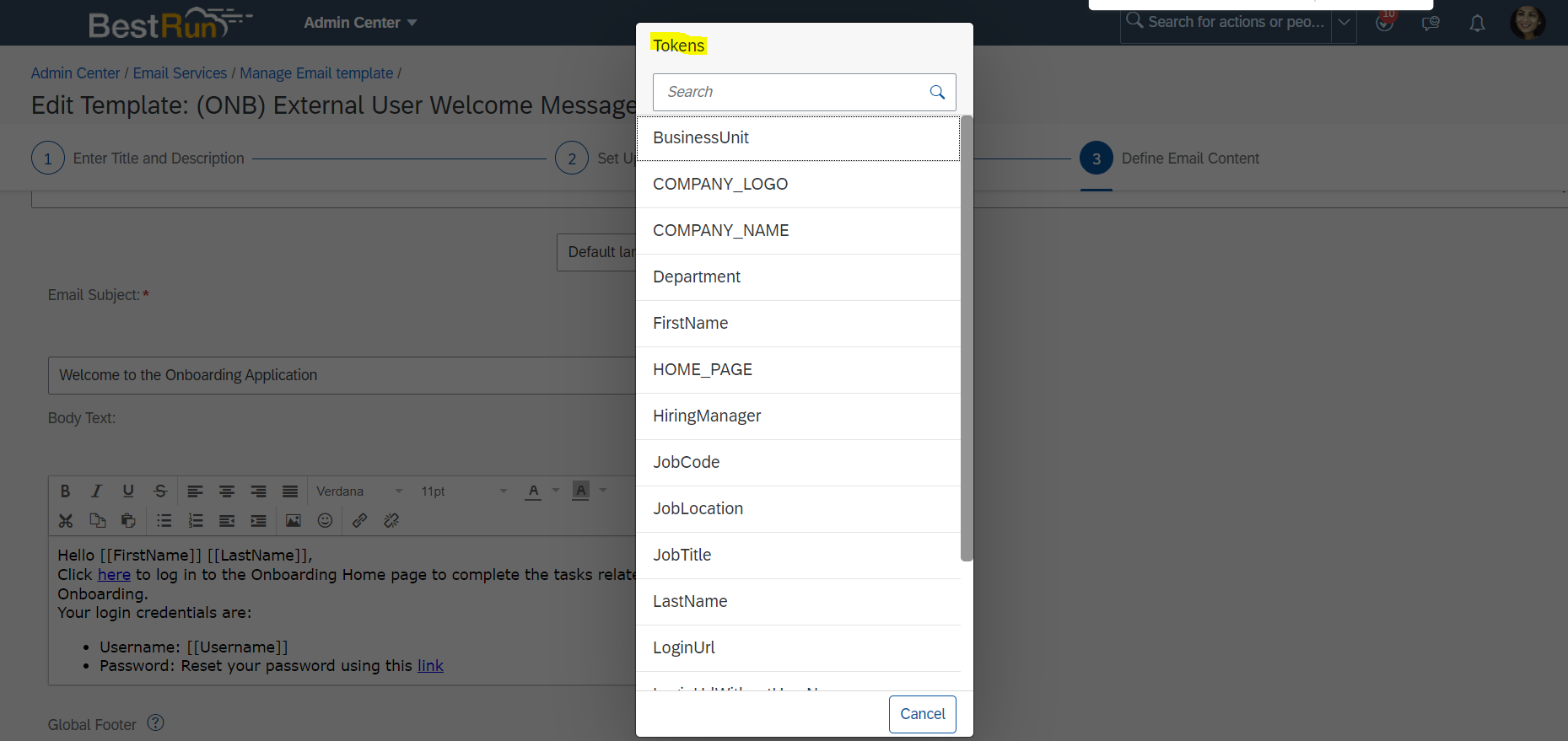Go to wizard step 2 circle
1568x741 pixels.
click(572, 158)
